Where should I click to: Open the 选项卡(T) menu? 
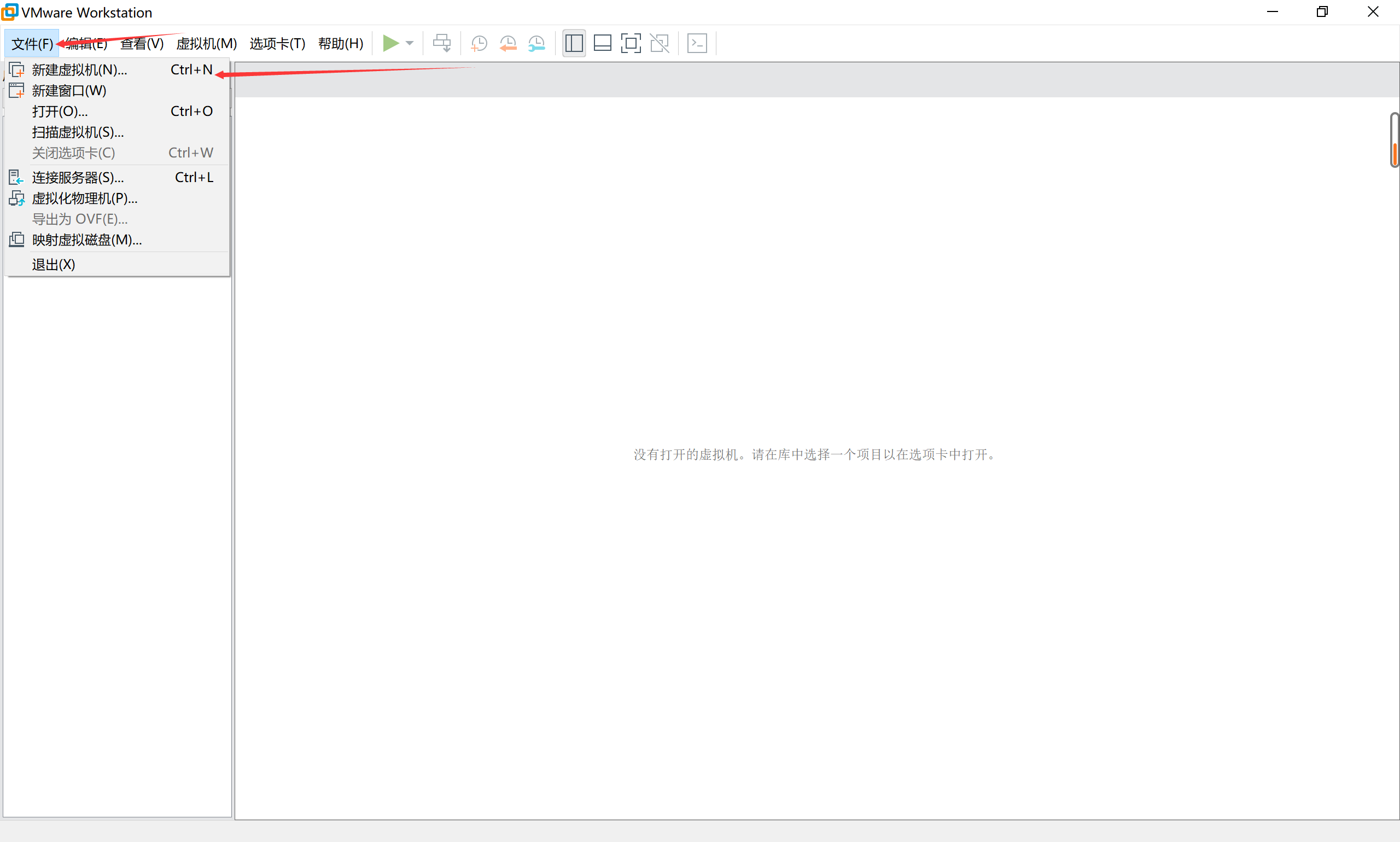click(x=277, y=44)
